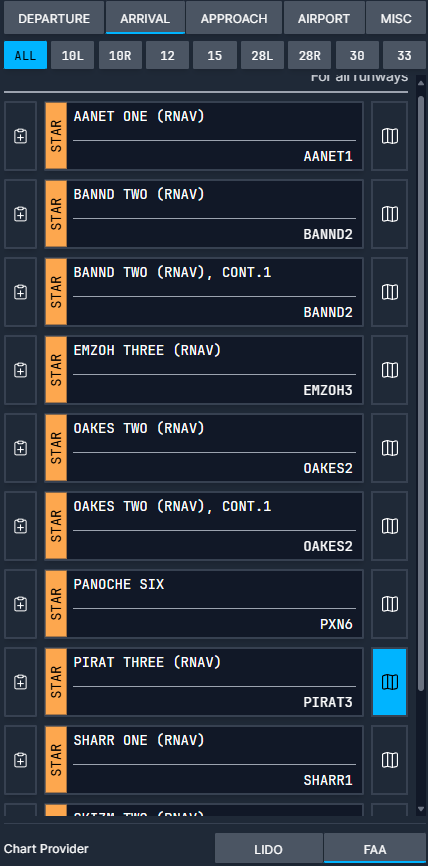Filter charts by runway 10L
428x866 pixels.
72,55
